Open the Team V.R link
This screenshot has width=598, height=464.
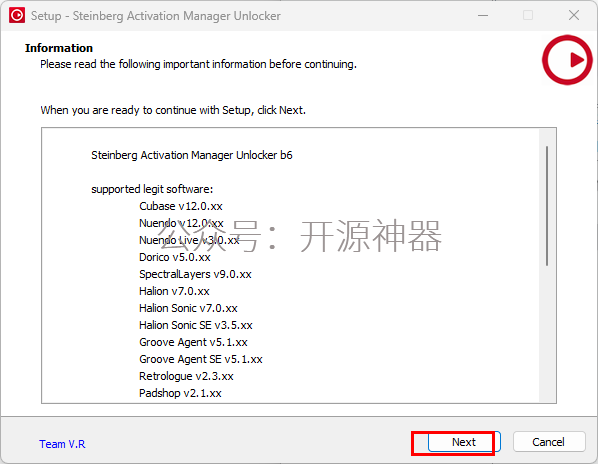[x=62, y=444]
